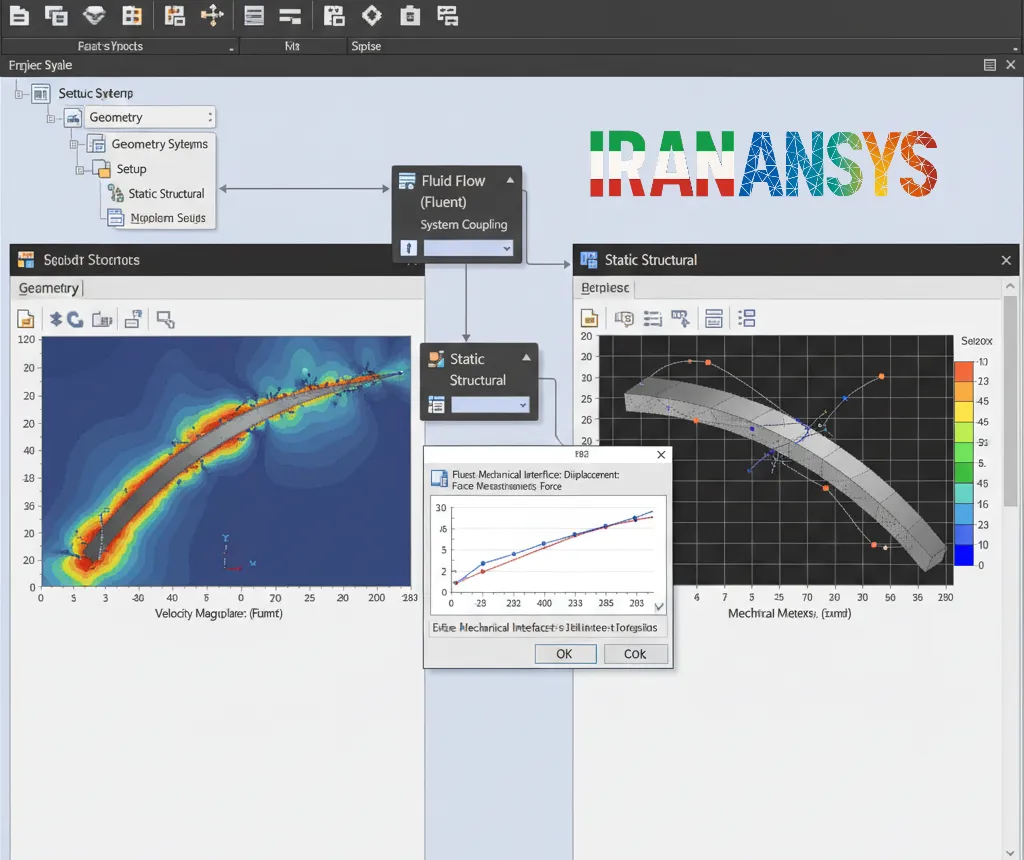
Task: Click the orange document icon in Static Structural toolbar
Action: [x=589, y=318]
